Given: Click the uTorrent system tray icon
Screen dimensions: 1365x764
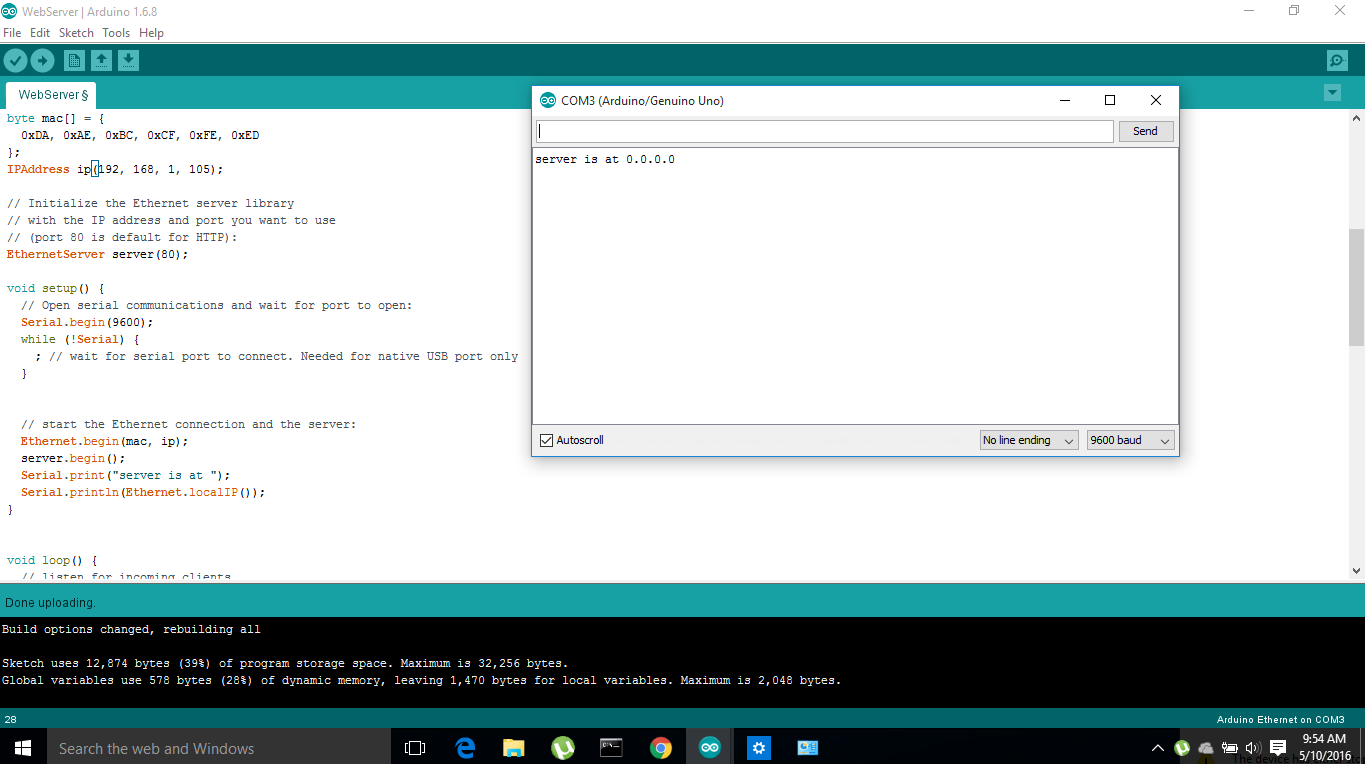Looking at the screenshot, I should tap(1182, 747).
